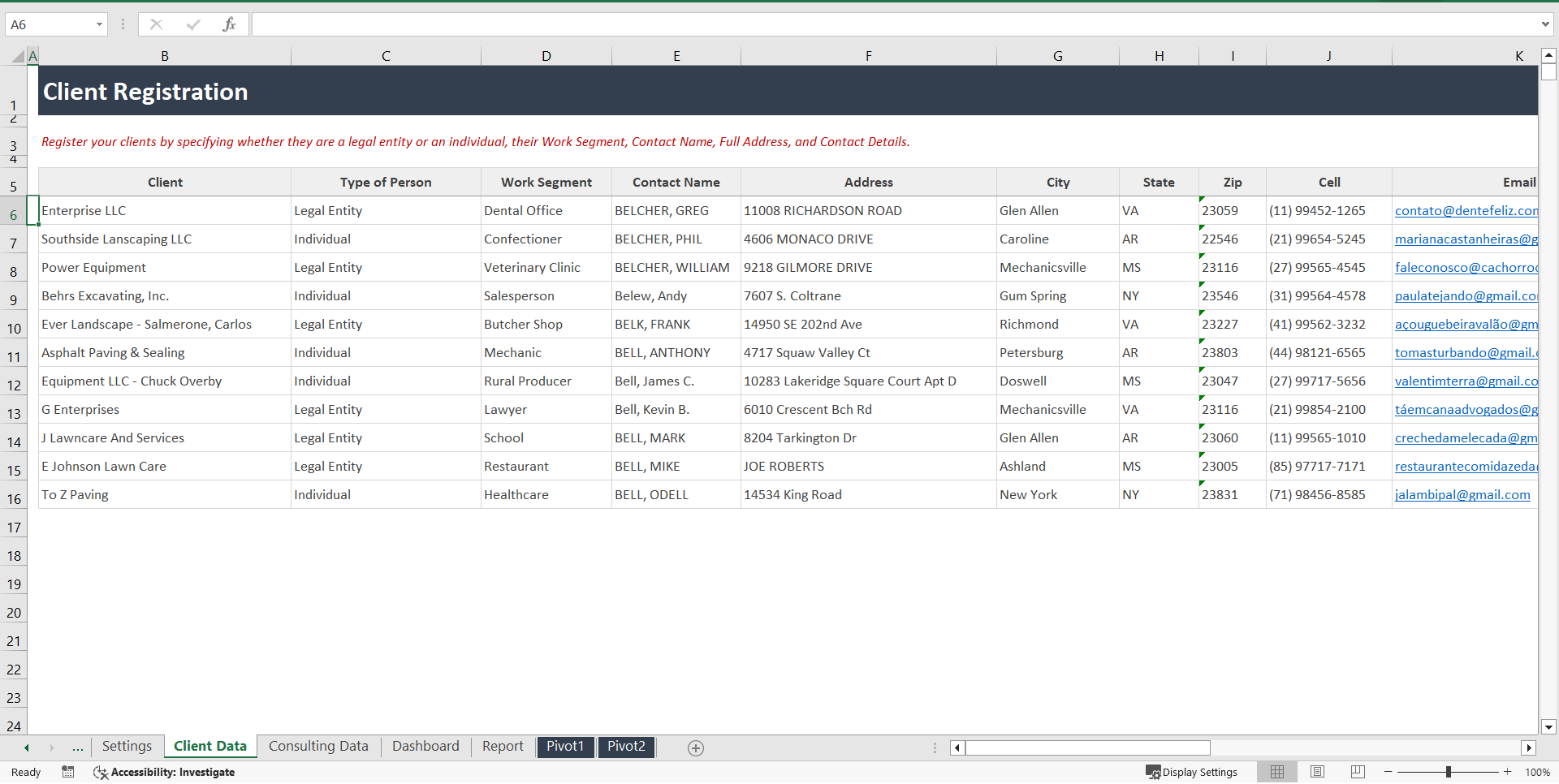
Task: Switch to Page Break Preview view
Action: click(x=1358, y=772)
